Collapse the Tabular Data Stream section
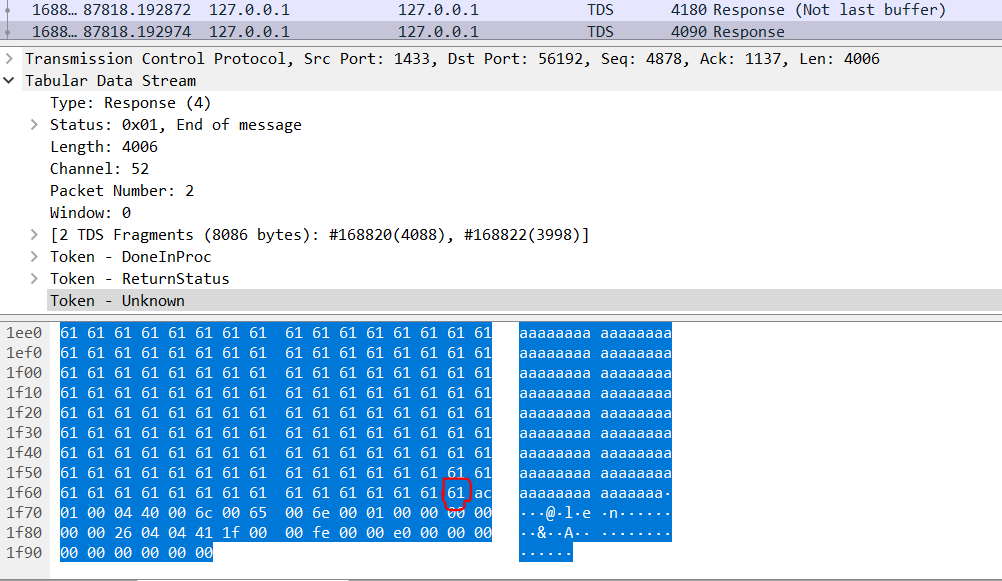The height and width of the screenshot is (581, 1002). coord(9,81)
